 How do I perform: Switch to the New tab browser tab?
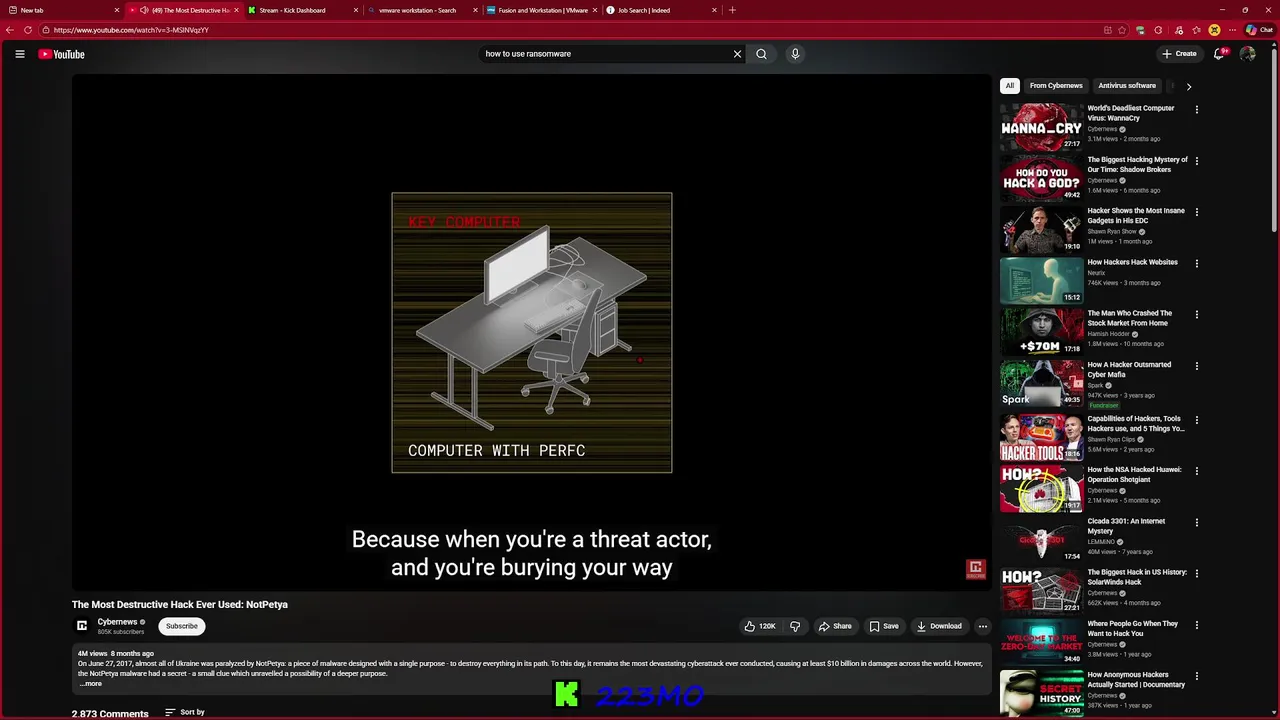(x=63, y=10)
